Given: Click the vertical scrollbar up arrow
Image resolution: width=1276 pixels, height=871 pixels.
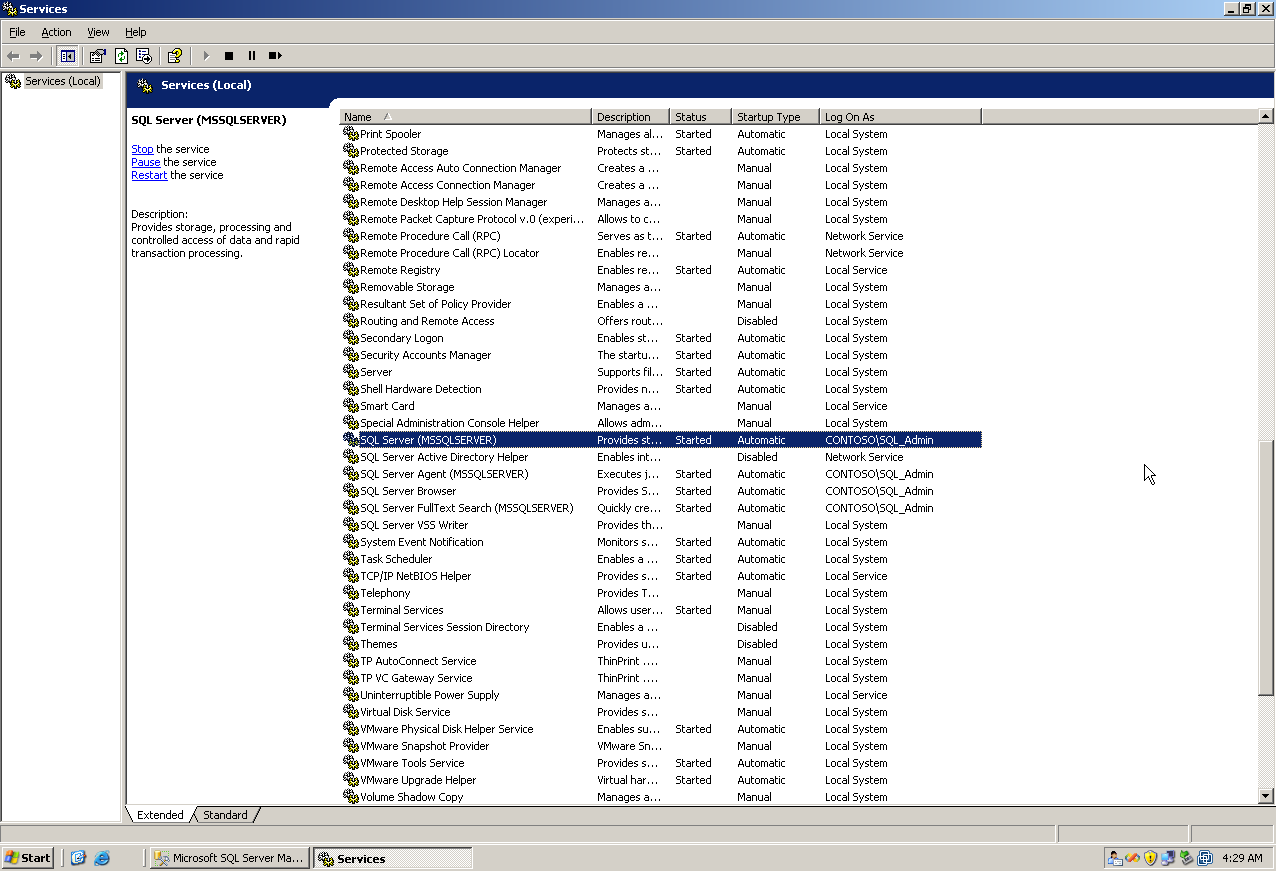Looking at the screenshot, I should pyautogui.click(x=1266, y=117).
